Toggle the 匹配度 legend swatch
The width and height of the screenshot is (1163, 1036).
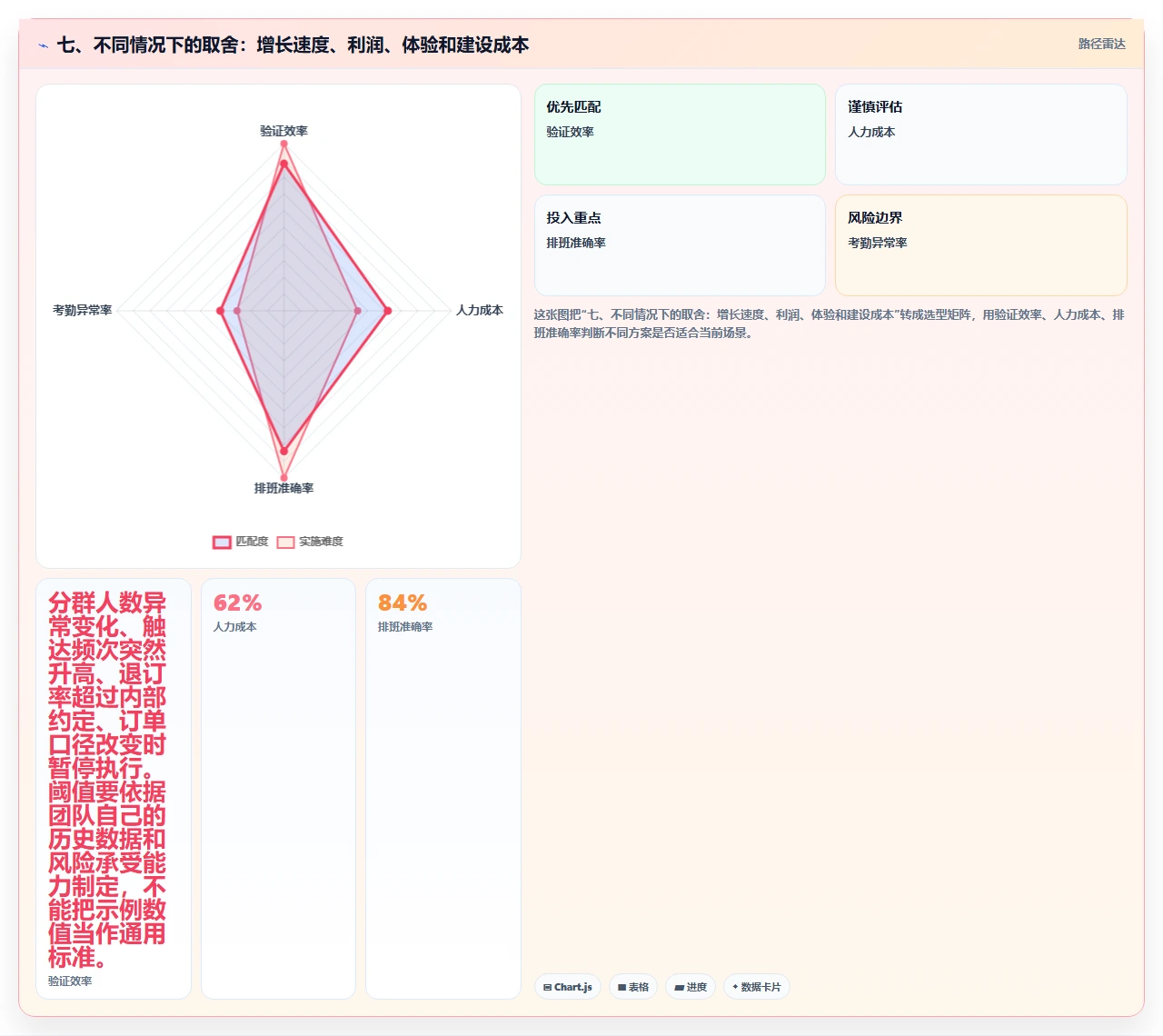(222, 542)
